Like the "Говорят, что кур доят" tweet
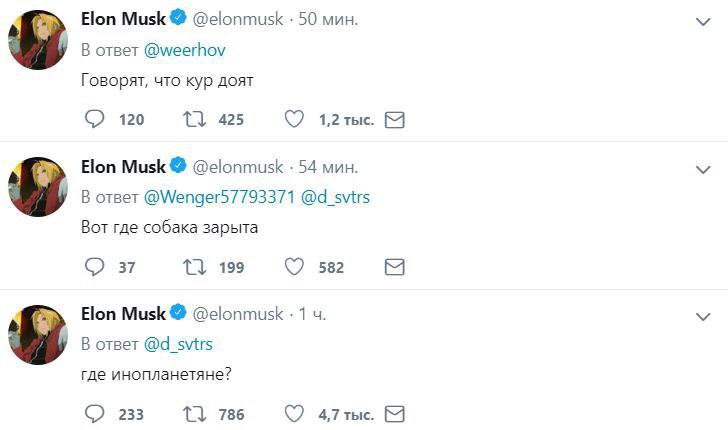Image resolution: width=728 pixels, height=430 pixels. (295, 120)
